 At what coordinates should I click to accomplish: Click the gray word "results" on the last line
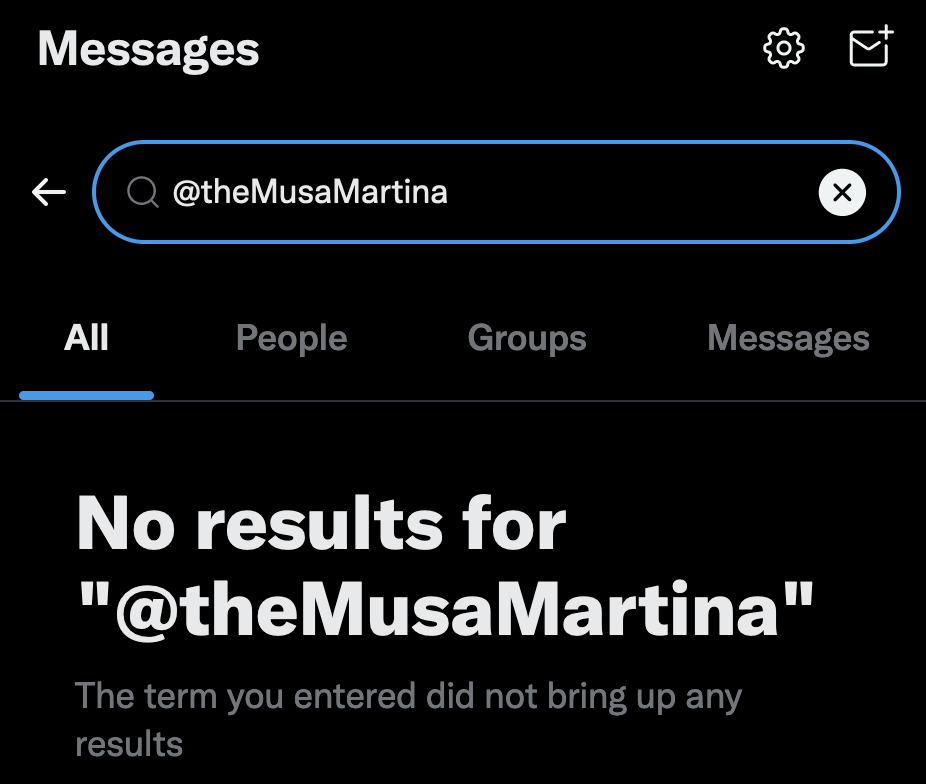(x=129, y=744)
